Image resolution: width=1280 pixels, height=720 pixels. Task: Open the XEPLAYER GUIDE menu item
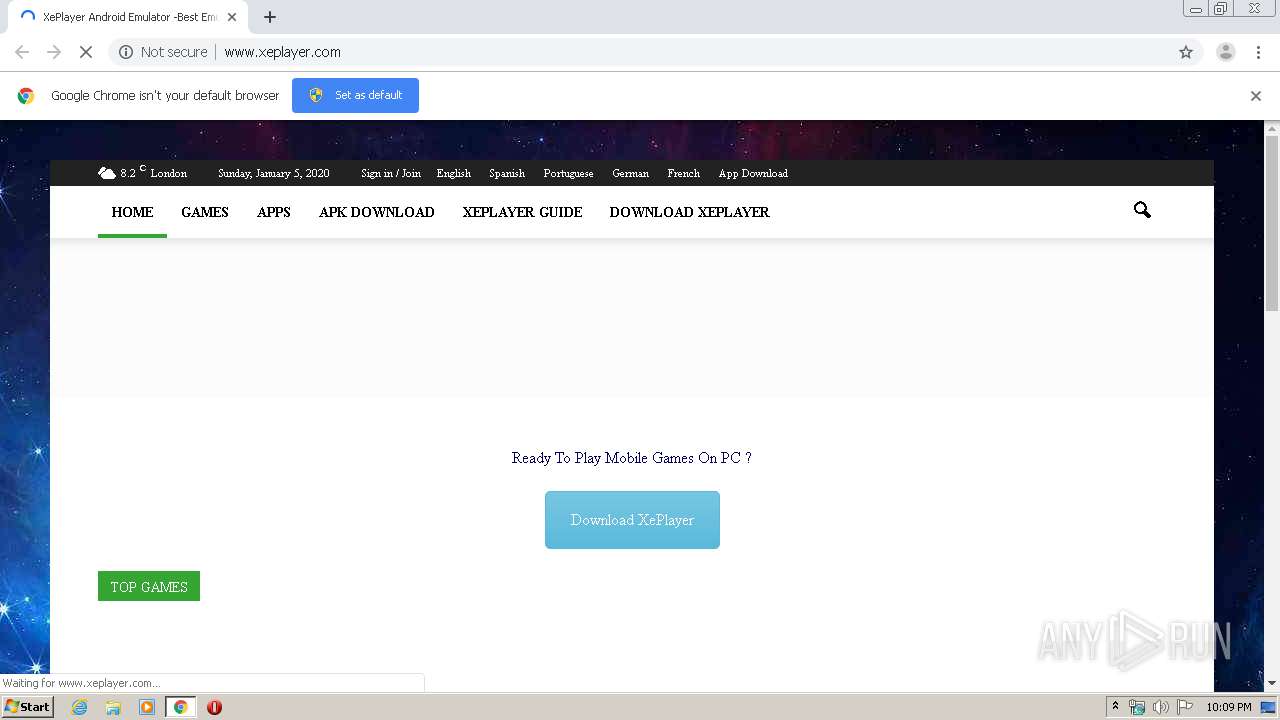click(x=522, y=212)
